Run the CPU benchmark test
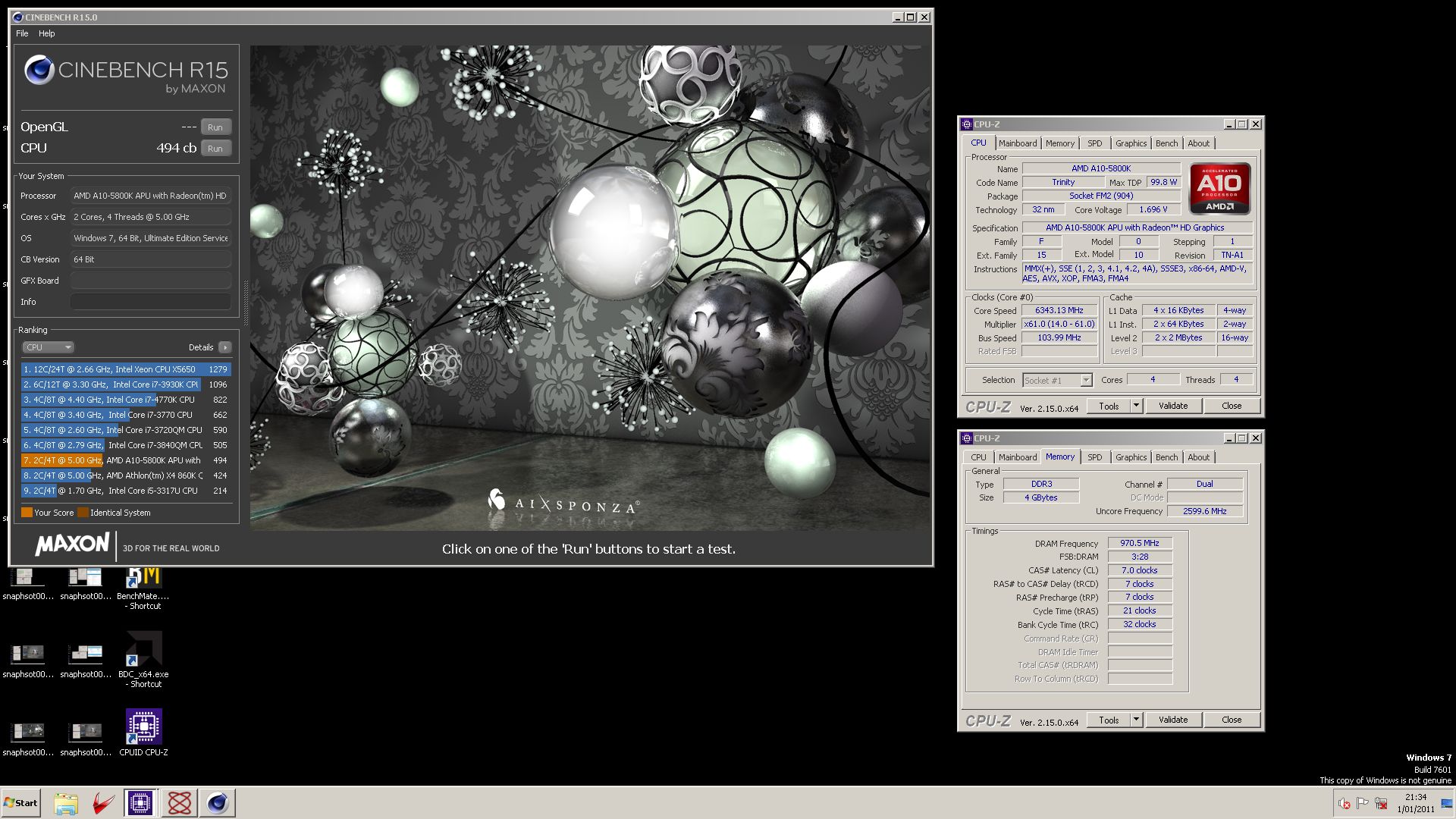 coord(215,149)
